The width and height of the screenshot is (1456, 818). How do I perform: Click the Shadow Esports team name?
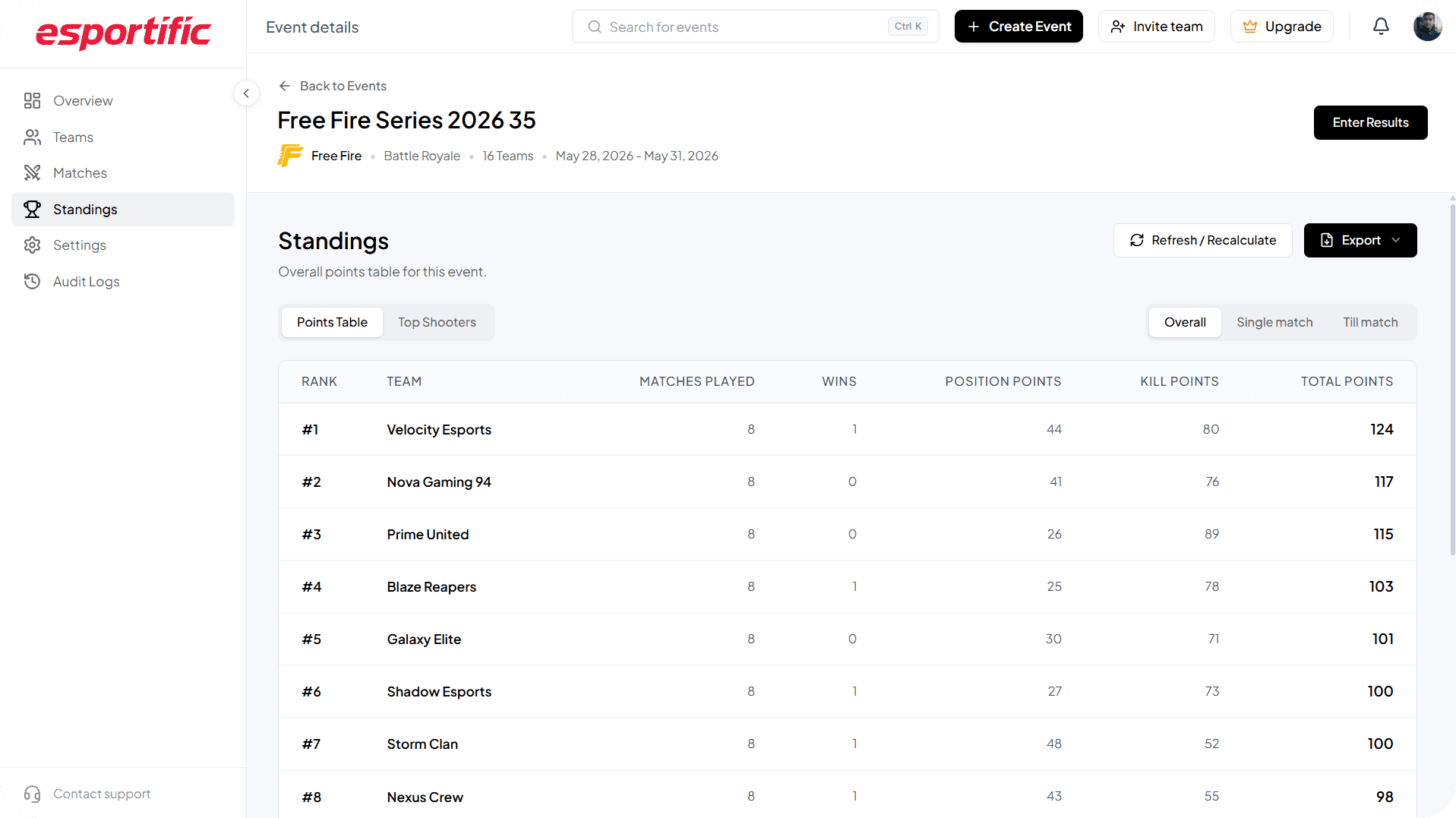point(439,692)
